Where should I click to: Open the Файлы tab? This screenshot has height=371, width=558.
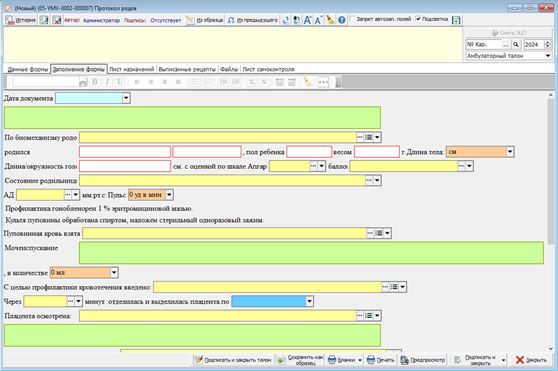(x=229, y=69)
